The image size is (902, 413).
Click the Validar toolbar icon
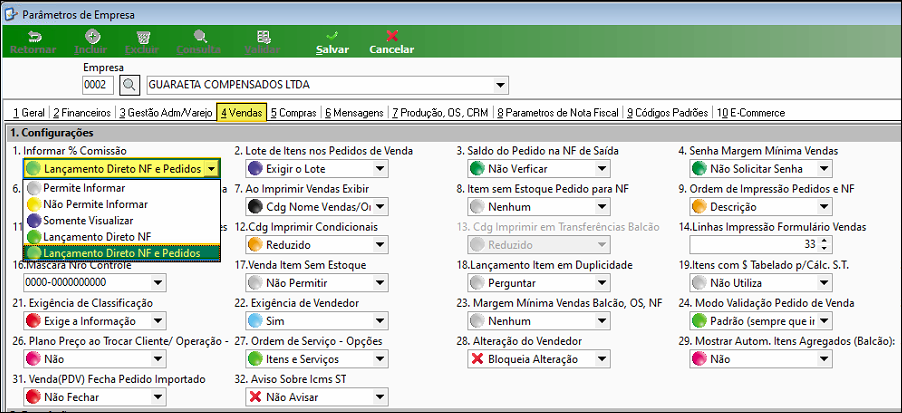coord(263,37)
